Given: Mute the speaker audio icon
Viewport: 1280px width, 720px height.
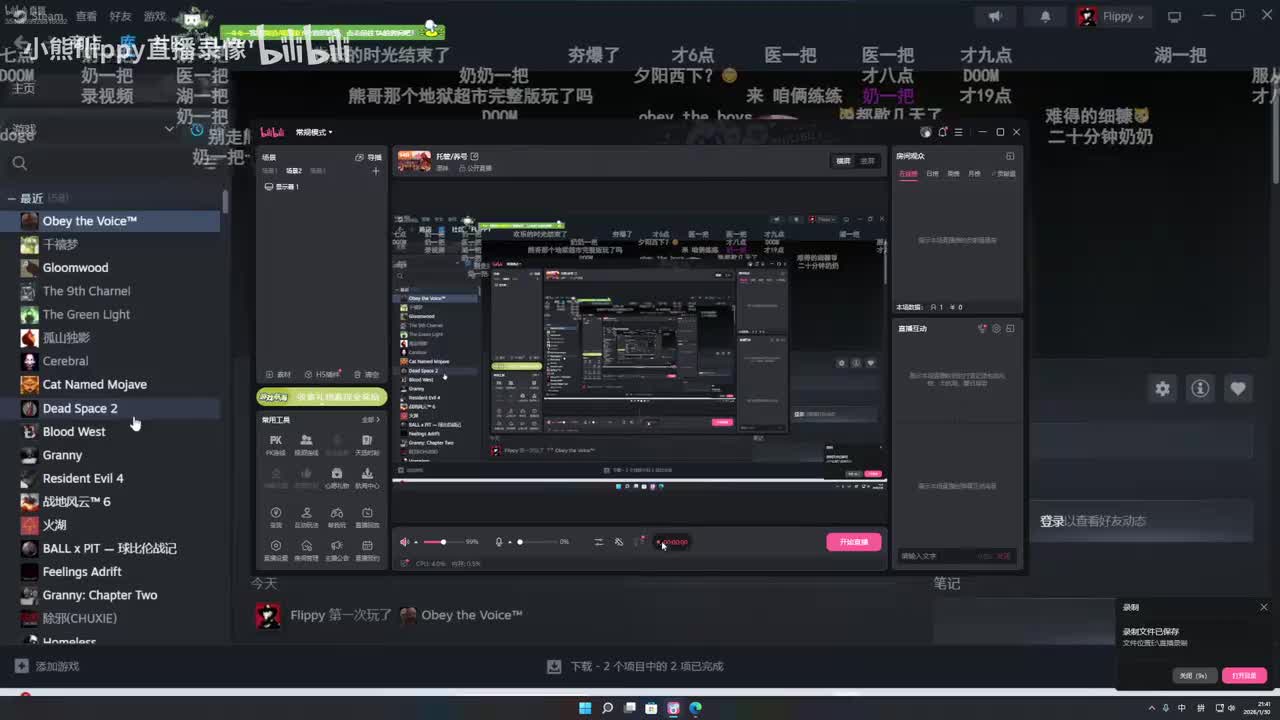Looking at the screenshot, I should (x=405, y=542).
